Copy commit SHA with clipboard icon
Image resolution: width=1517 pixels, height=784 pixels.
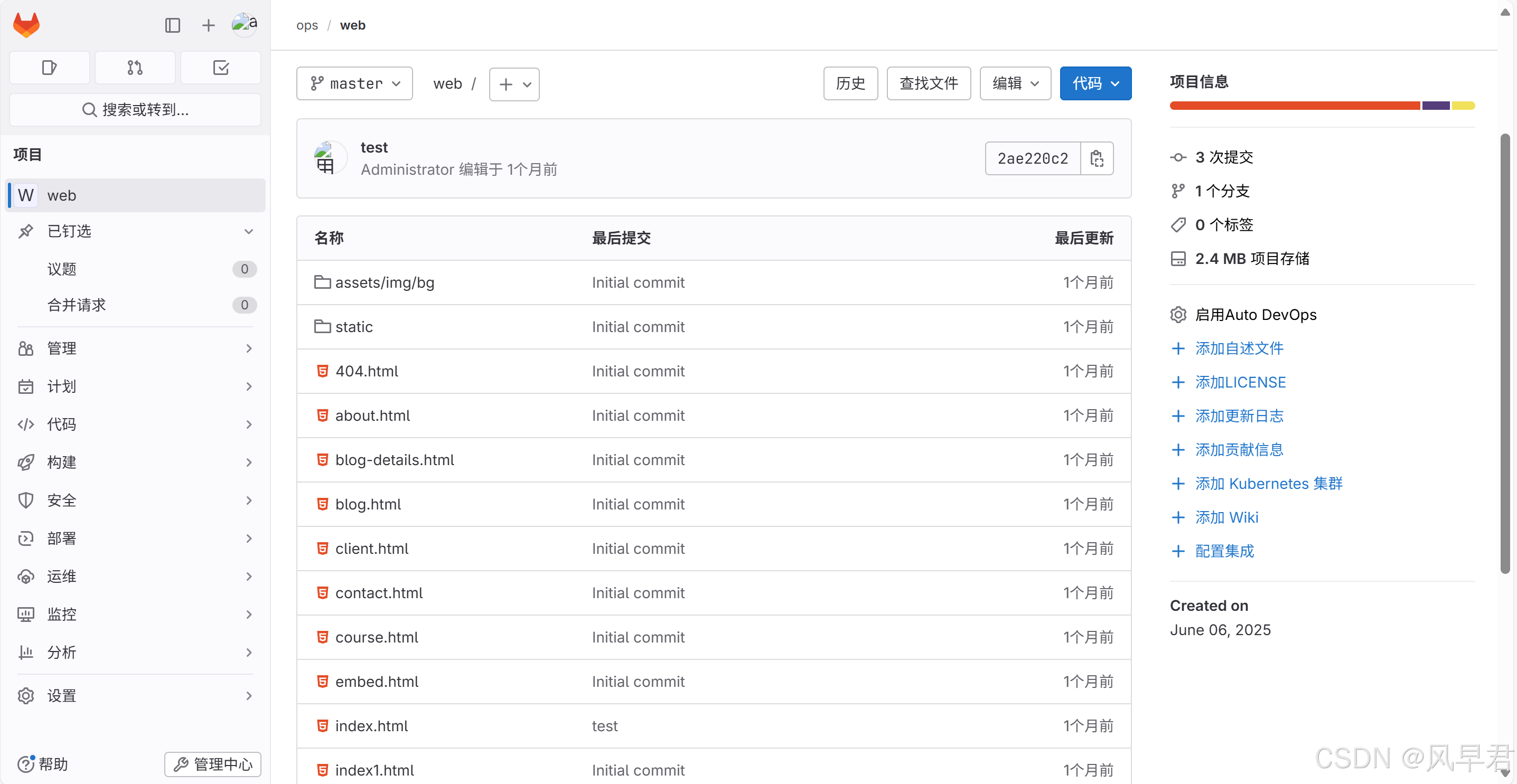[1097, 158]
